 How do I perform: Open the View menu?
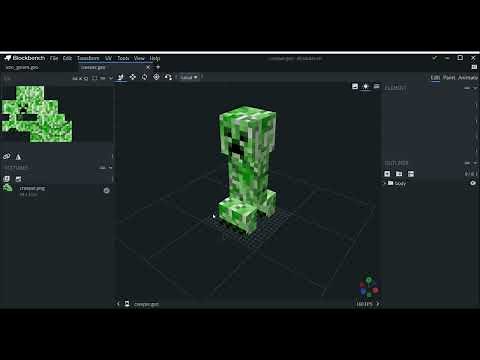pyautogui.click(x=139, y=58)
